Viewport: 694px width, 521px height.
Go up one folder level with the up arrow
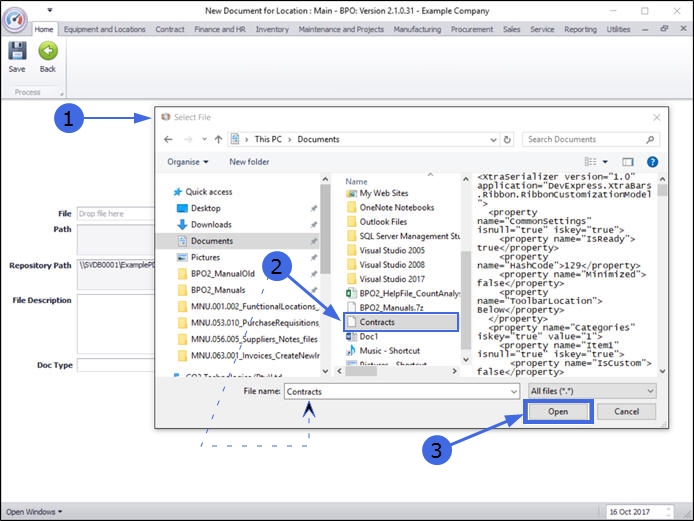tap(218, 139)
